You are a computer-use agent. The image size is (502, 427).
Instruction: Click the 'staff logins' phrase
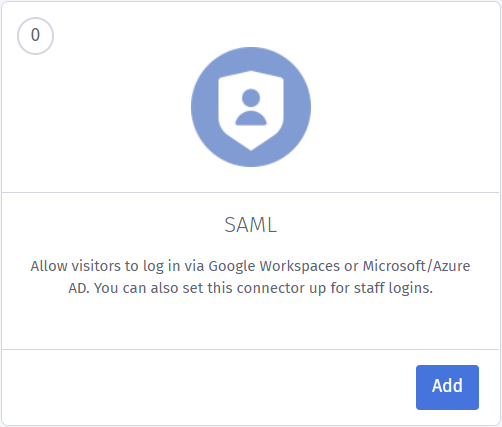coord(393,288)
